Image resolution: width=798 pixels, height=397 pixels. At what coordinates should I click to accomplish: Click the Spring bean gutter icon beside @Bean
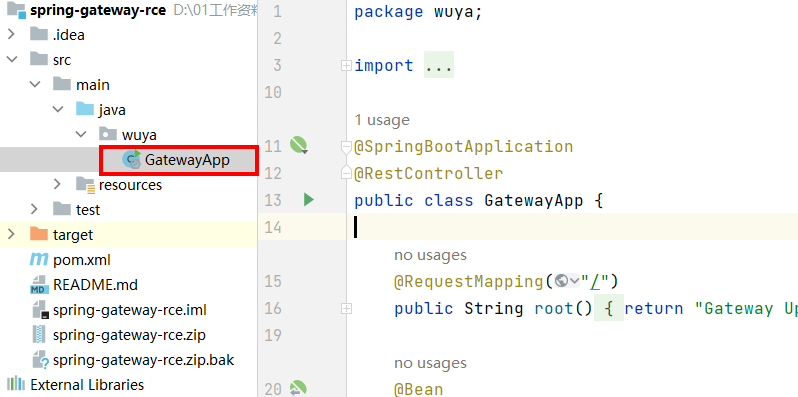tap(298, 388)
